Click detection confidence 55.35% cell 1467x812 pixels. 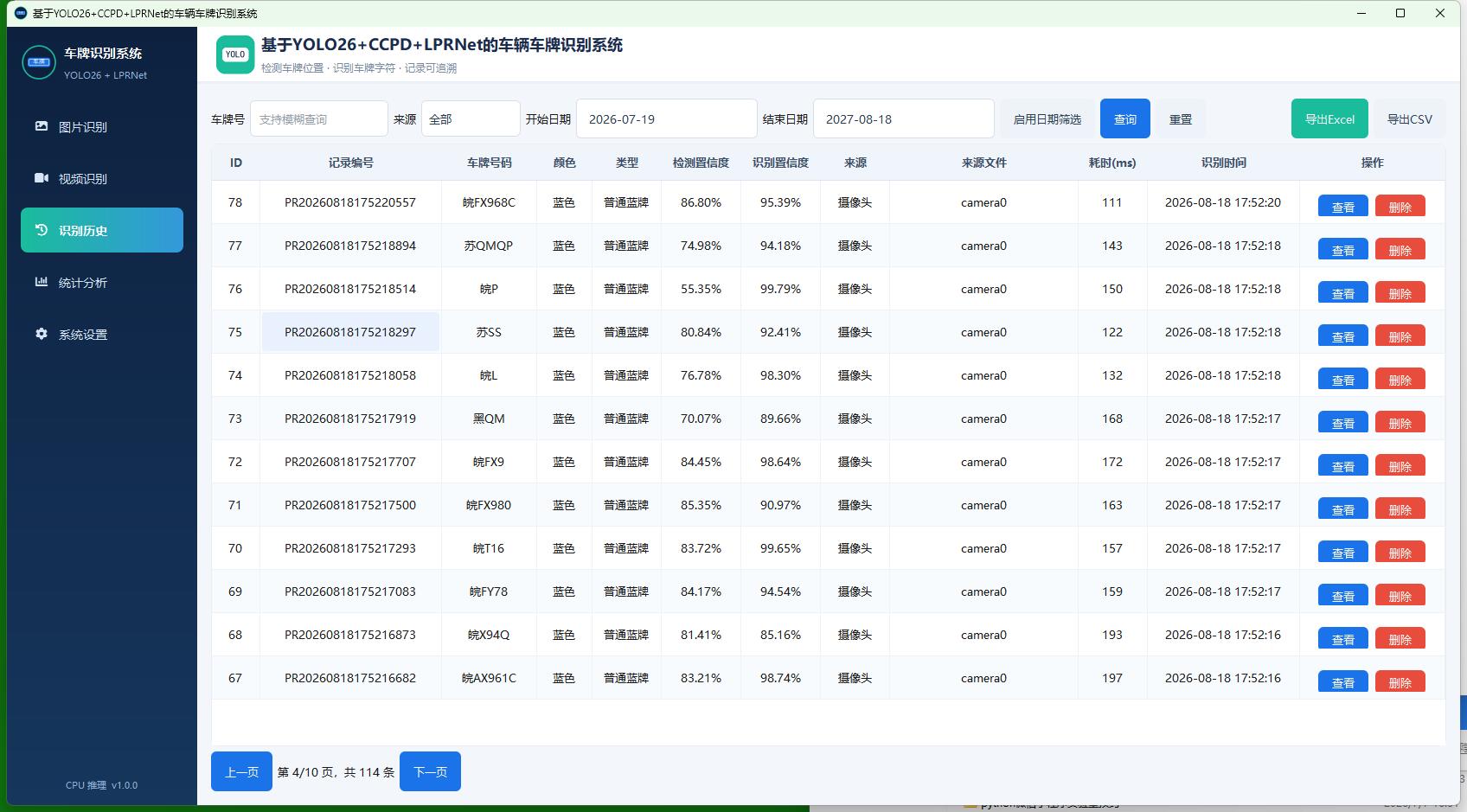(x=701, y=289)
